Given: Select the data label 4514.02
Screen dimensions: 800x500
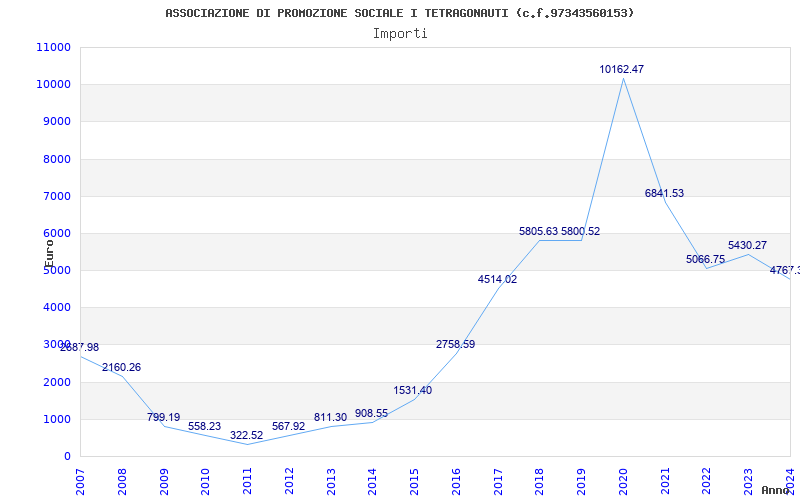Looking at the screenshot, I should [497, 279].
